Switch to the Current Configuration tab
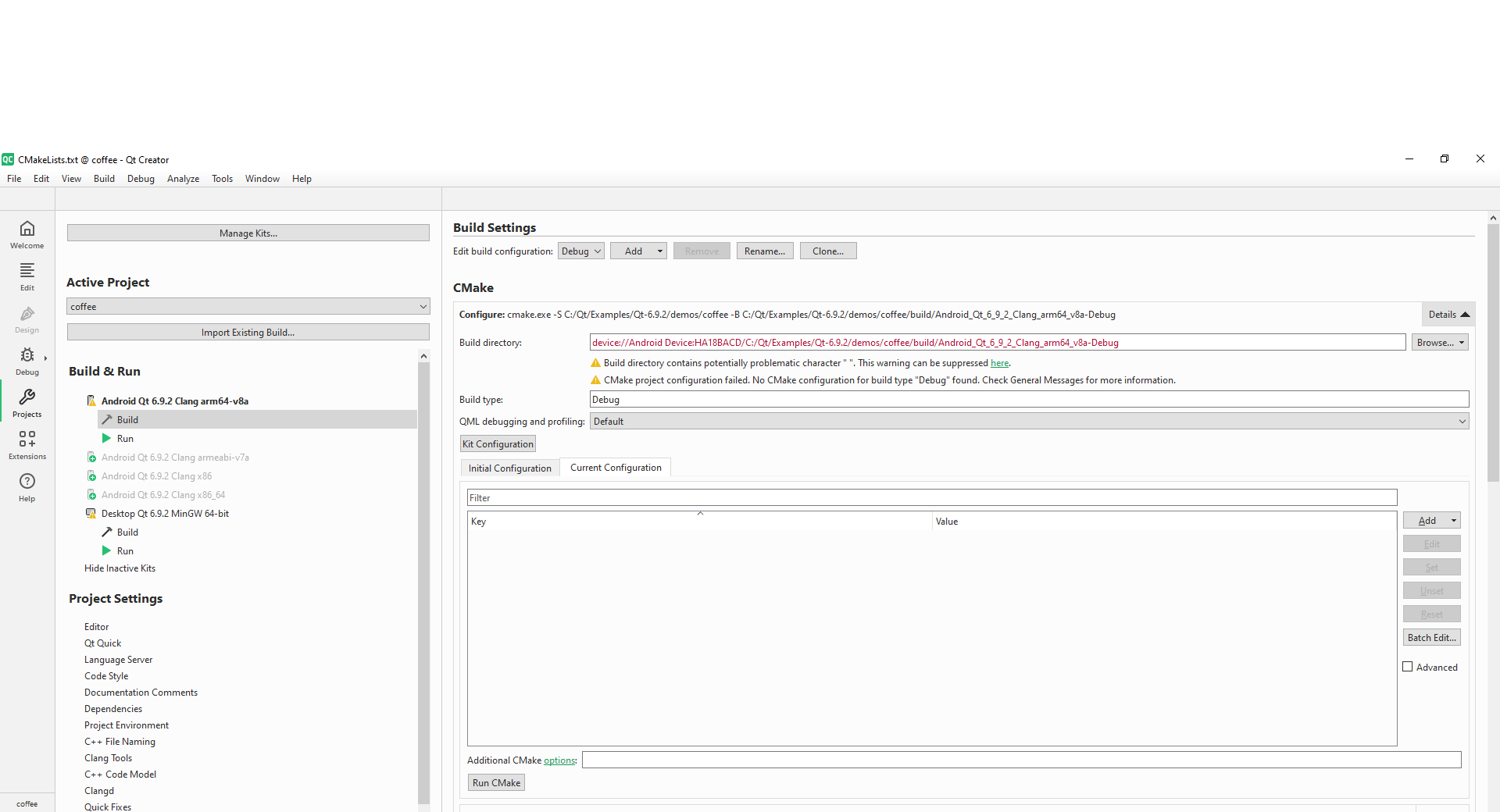 [x=616, y=468]
